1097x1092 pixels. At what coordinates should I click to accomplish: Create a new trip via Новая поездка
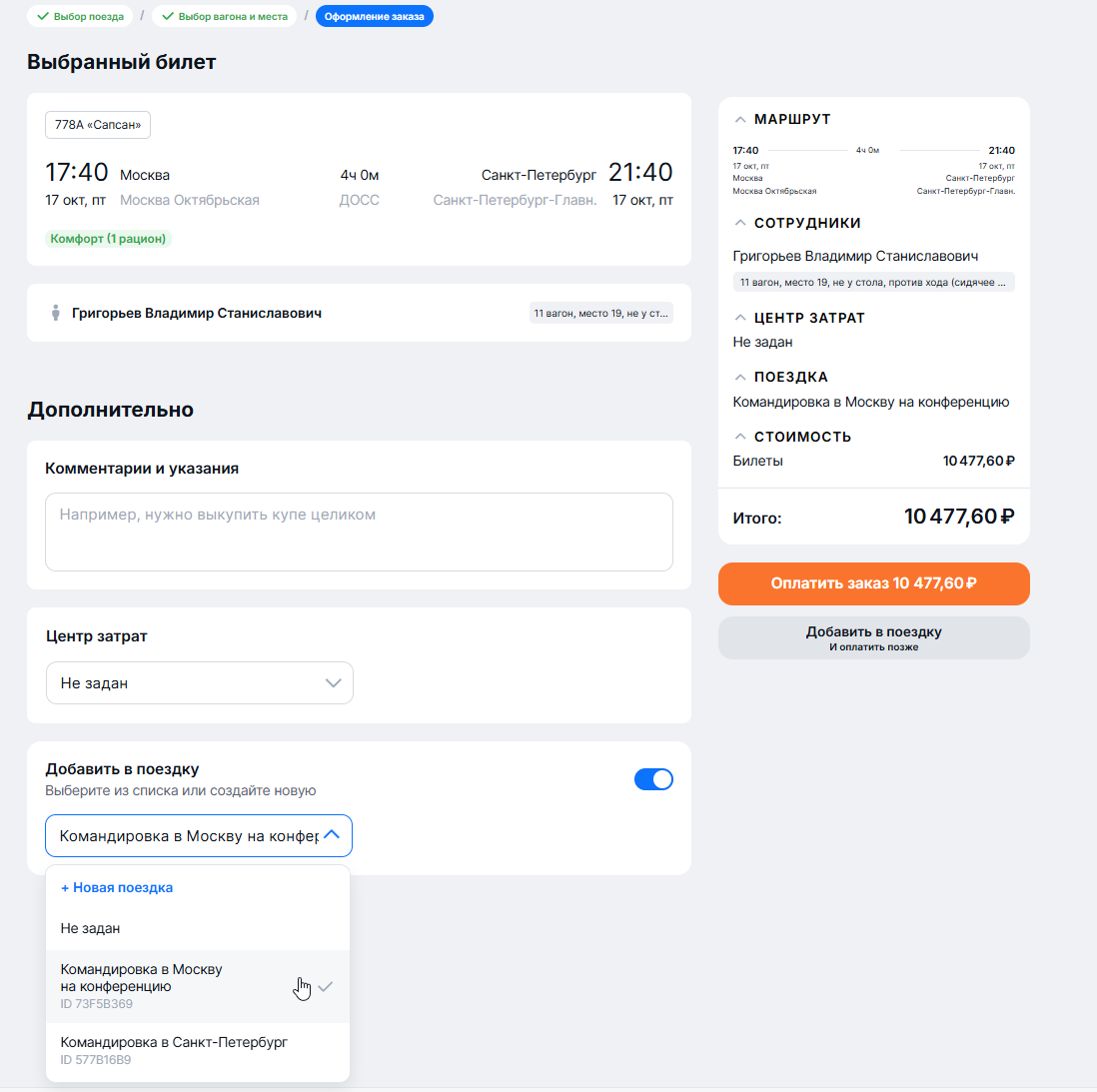coord(117,887)
